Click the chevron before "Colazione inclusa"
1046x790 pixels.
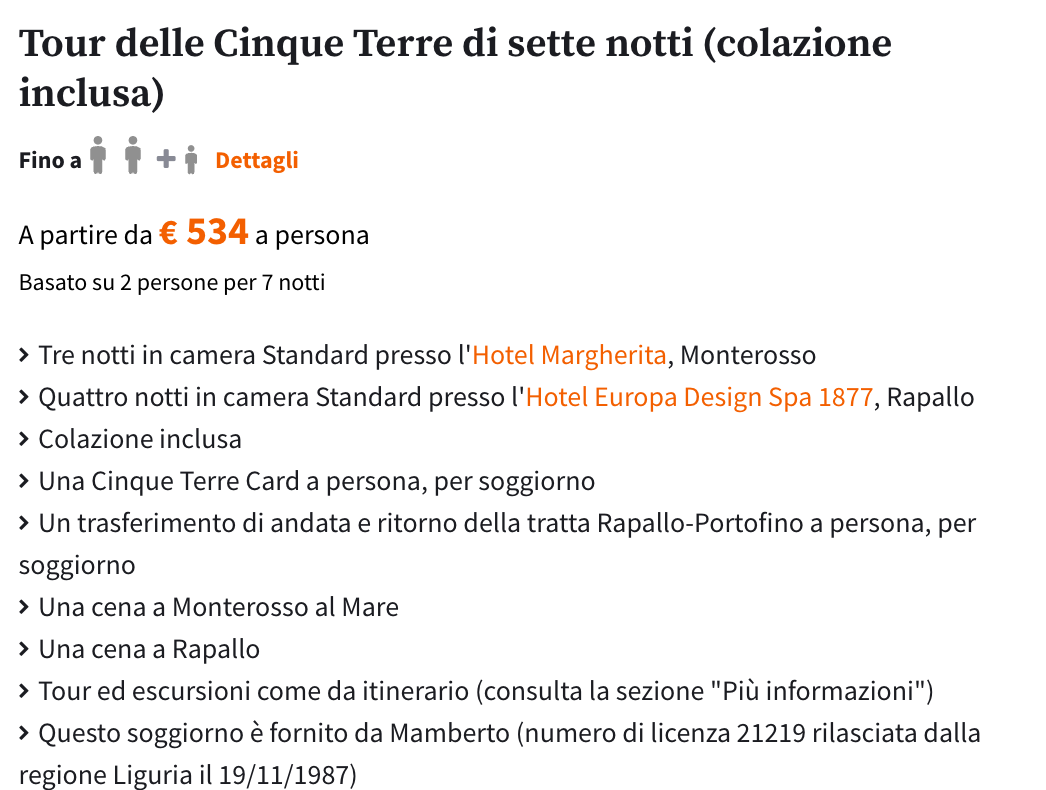tap(25, 440)
